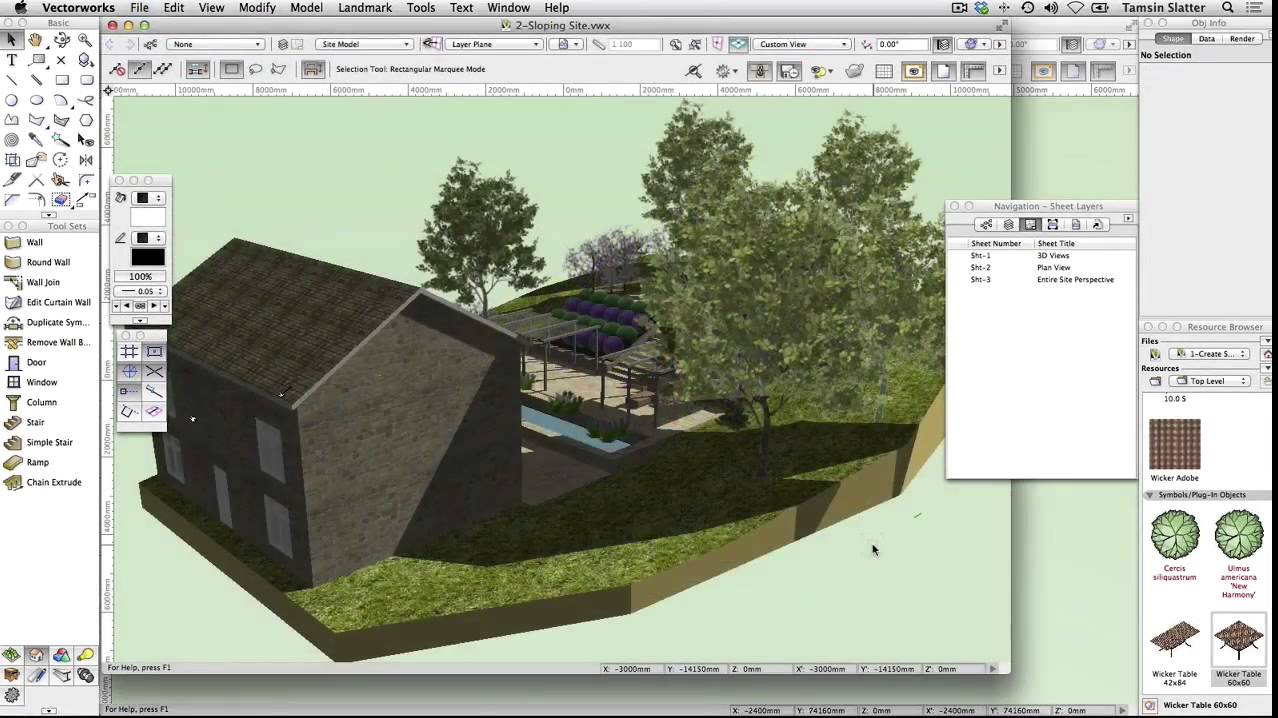Select the Text tool
The height and width of the screenshot is (718, 1278).
[12, 60]
